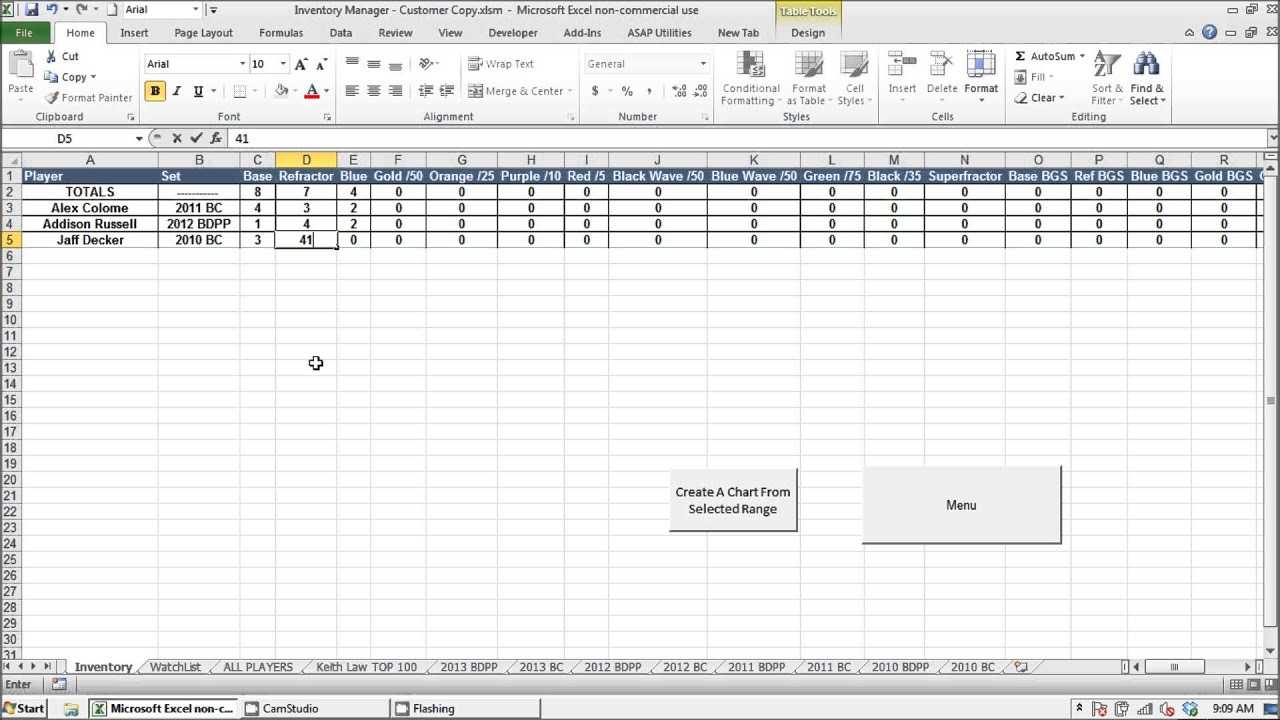Toggle Italic text formatting
This screenshot has height=720, width=1280.
click(177, 91)
